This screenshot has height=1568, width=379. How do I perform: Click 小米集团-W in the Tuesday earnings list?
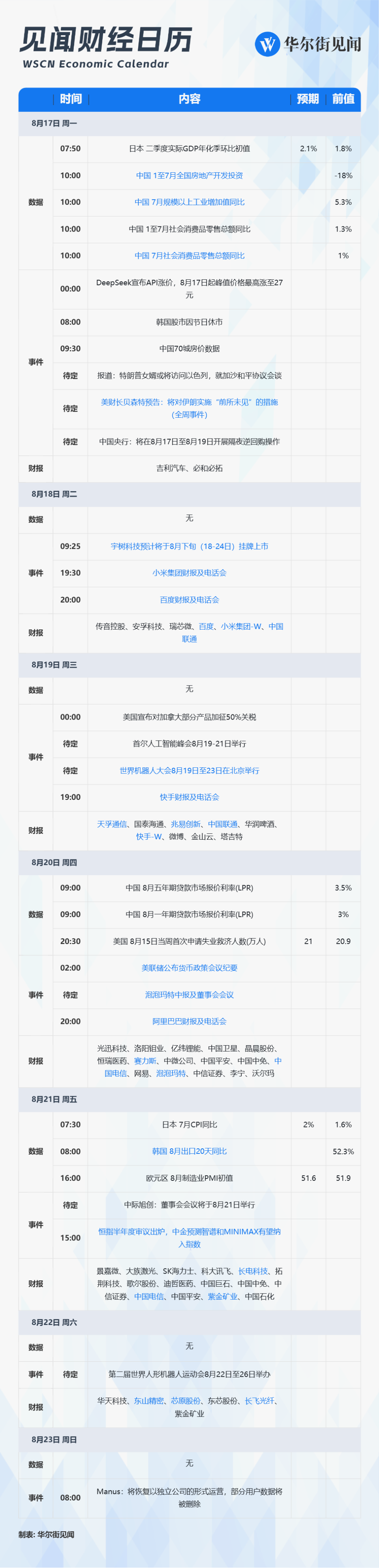241,626
